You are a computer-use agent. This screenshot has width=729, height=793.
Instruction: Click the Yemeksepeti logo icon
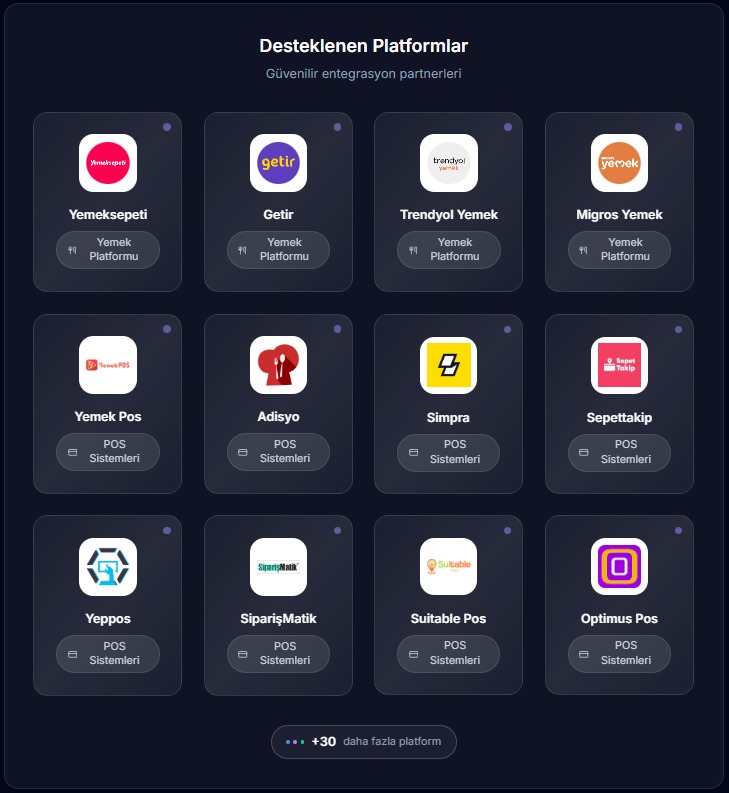pyautogui.click(x=108, y=163)
